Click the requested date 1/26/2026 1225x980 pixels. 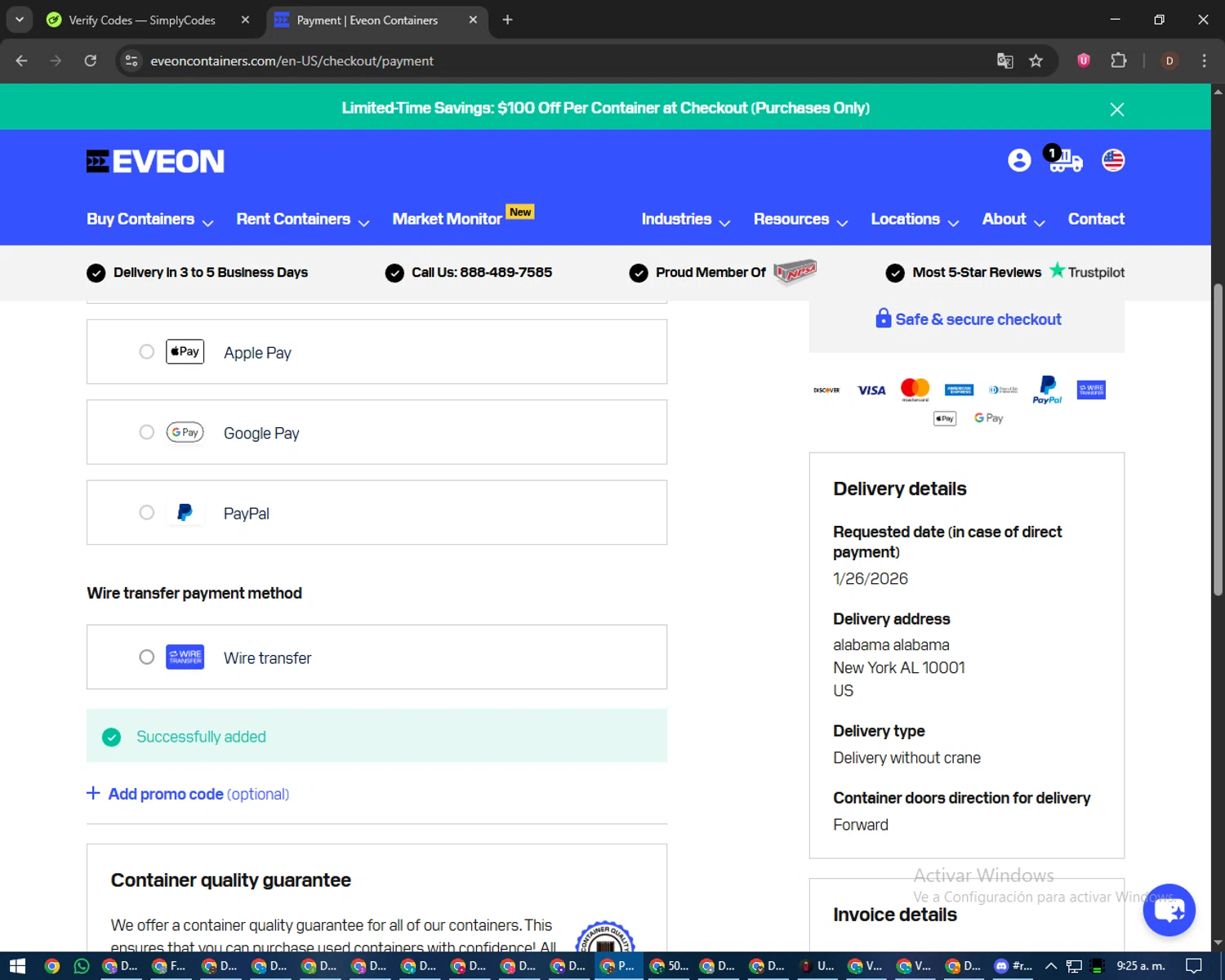pos(871,578)
